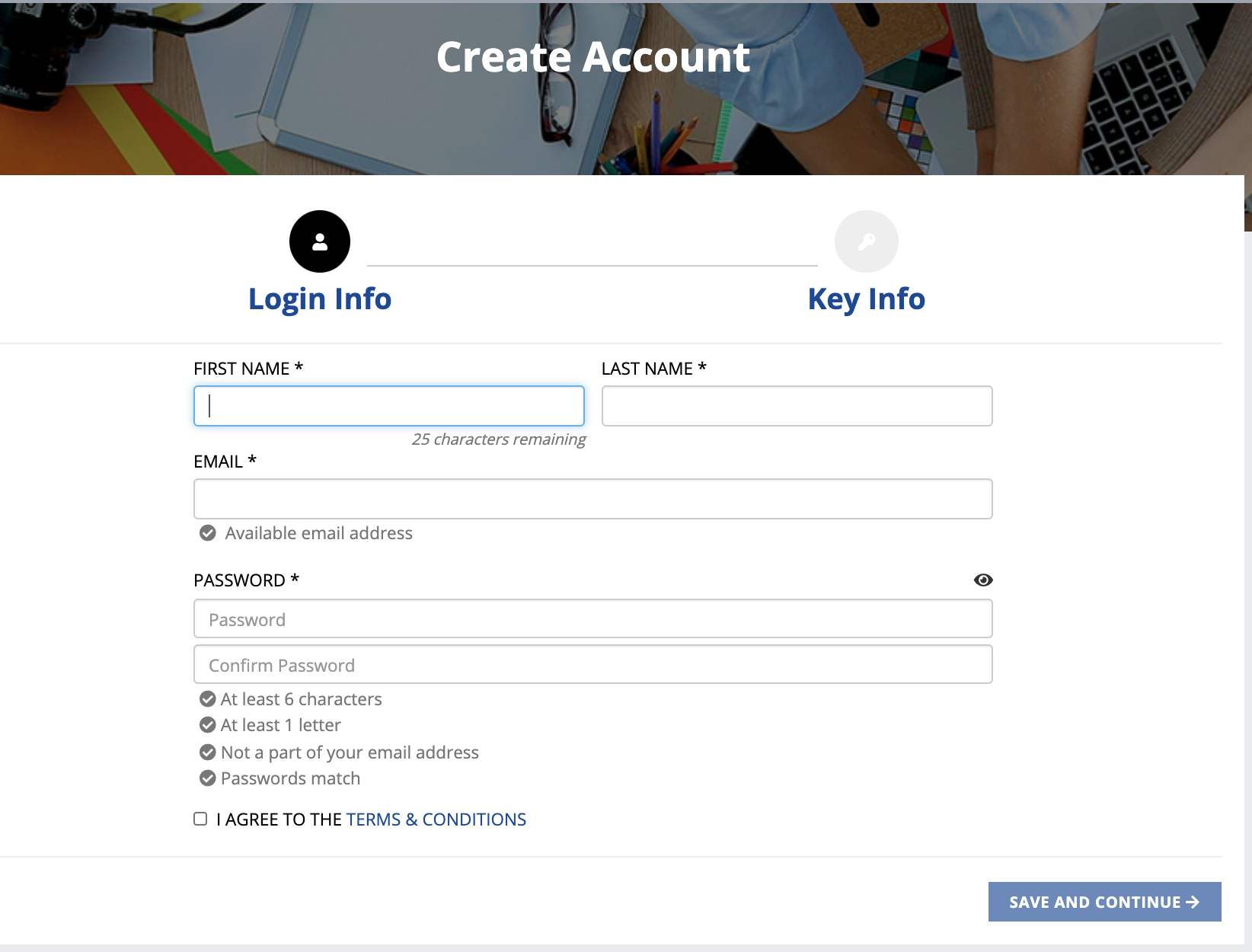Click the At least 1 letter checkmark
The image size is (1252, 952).
click(208, 725)
